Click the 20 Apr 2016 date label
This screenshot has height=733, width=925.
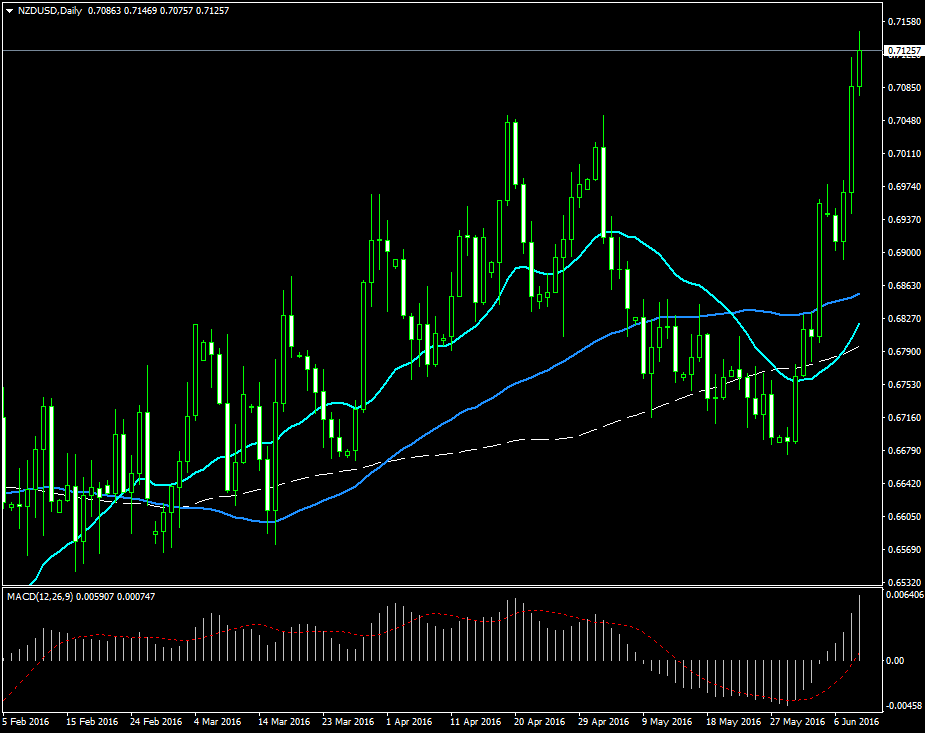coord(543,721)
